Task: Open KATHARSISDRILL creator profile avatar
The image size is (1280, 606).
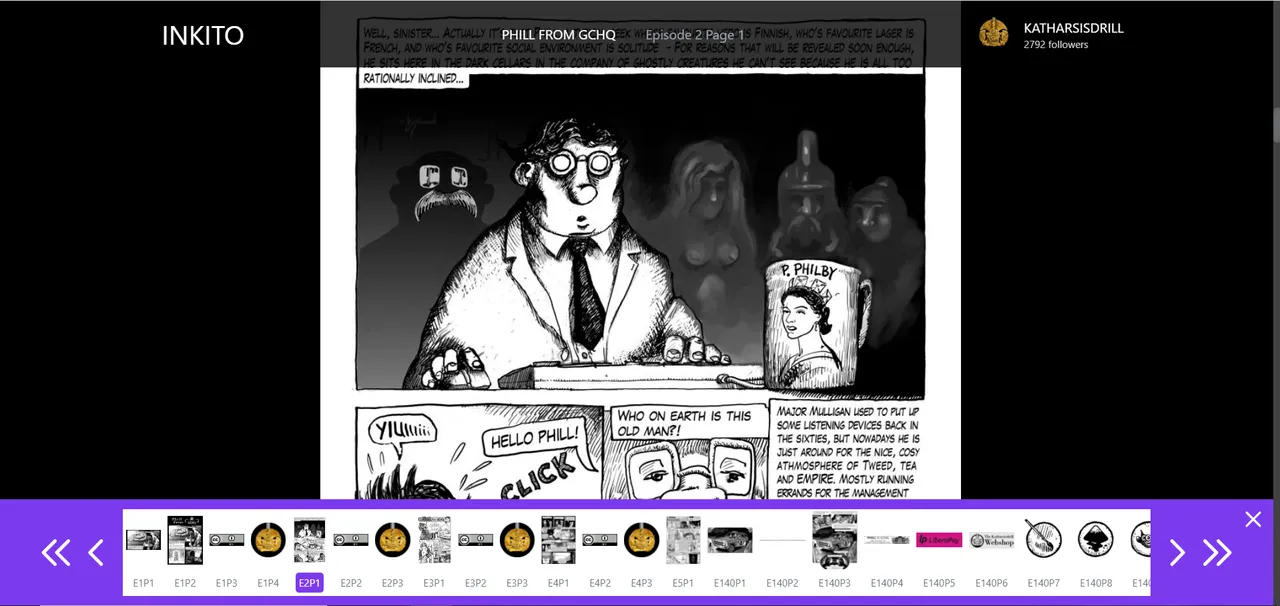Action: tap(993, 33)
